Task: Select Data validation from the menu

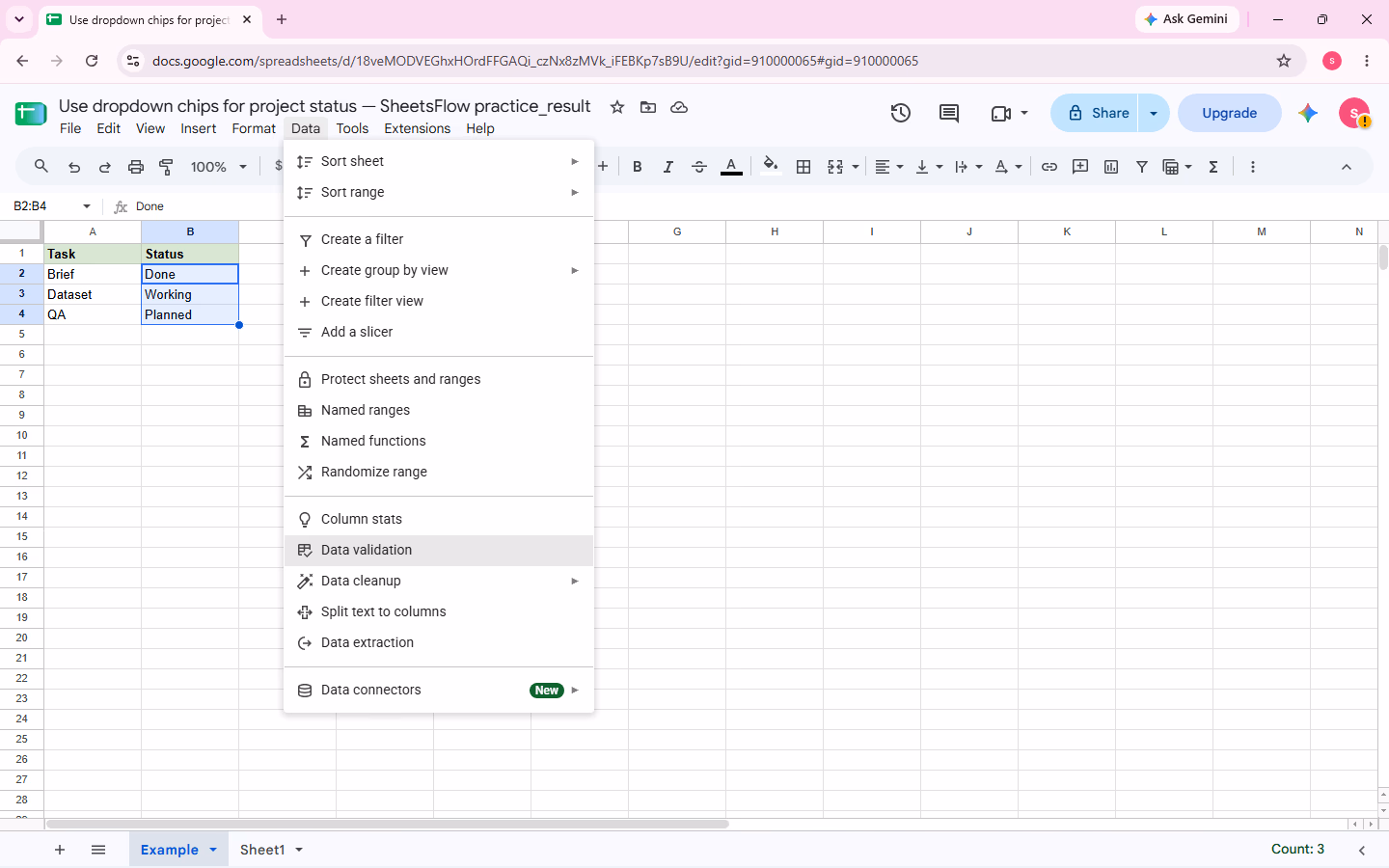Action: pyautogui.click(x=439, y=550)
